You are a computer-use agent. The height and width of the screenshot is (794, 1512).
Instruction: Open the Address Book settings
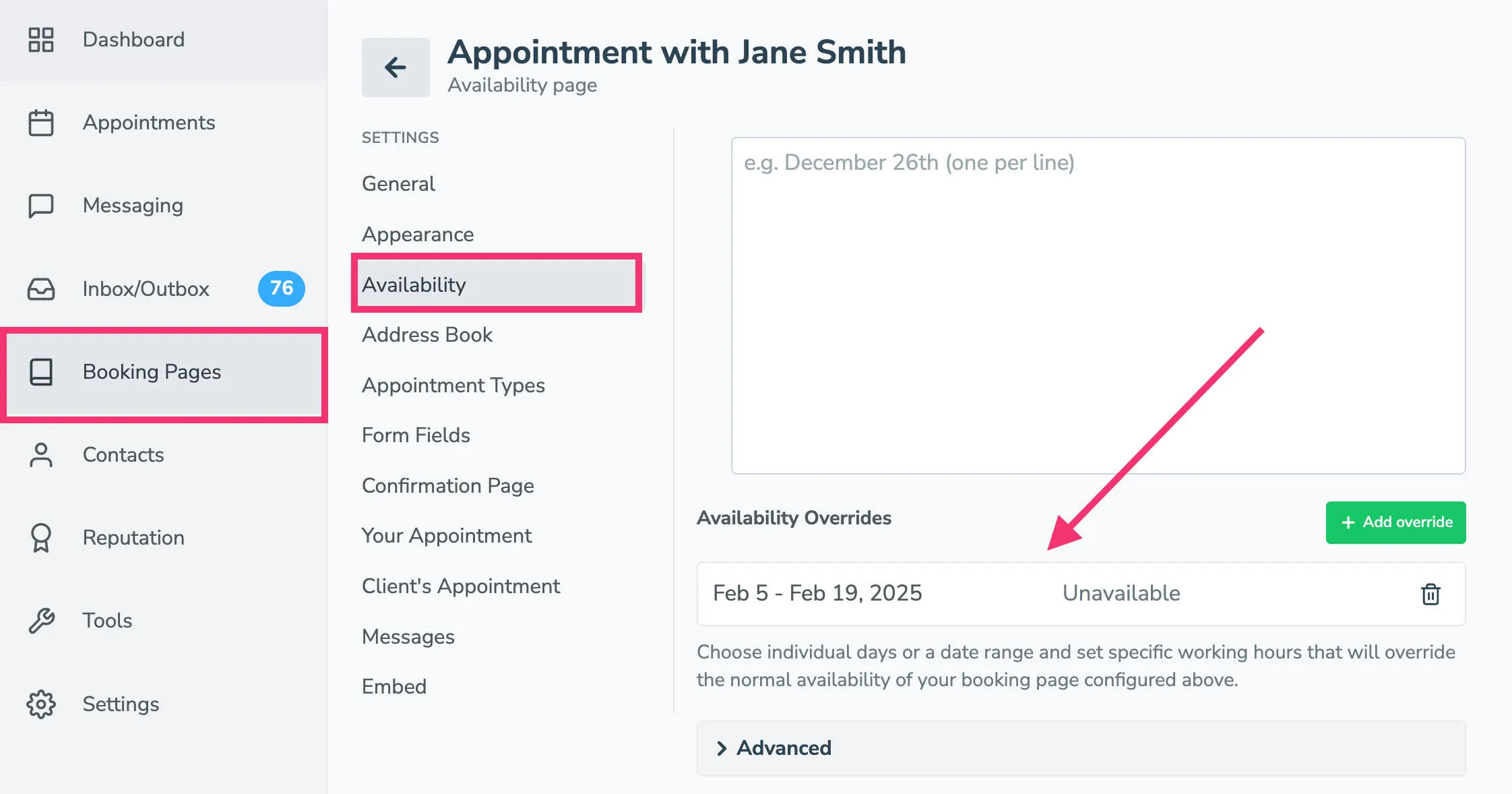[427, 334]
